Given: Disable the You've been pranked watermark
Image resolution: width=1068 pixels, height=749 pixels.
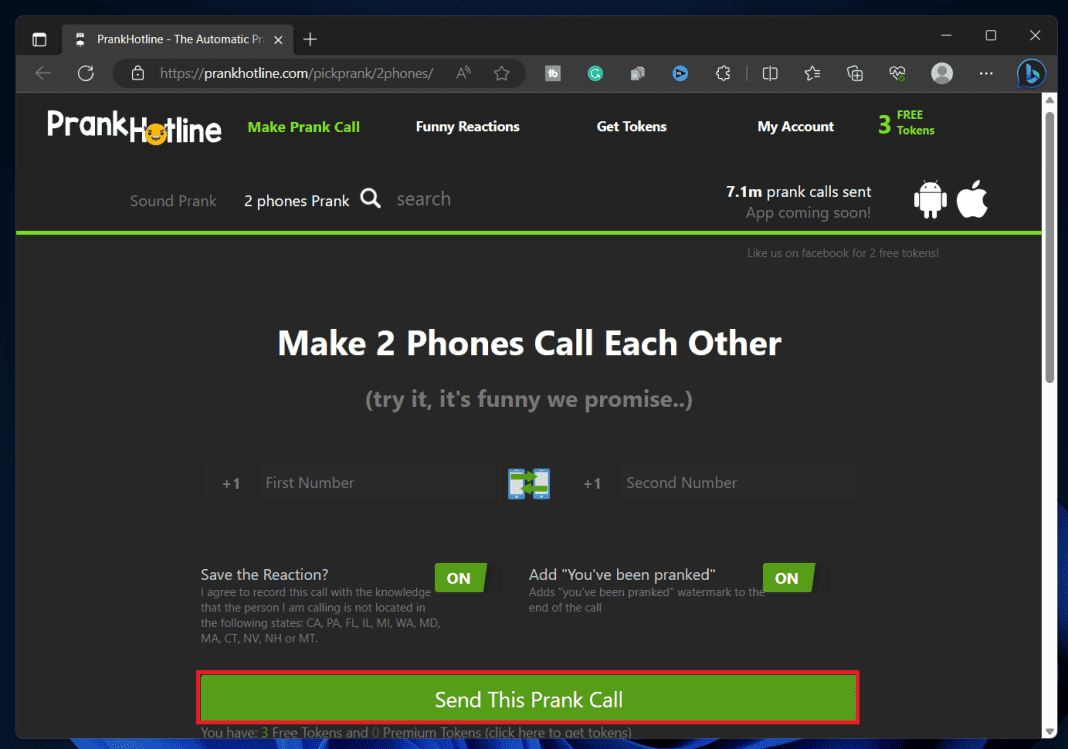Looking at the screenshot, I should pos(787,578).
